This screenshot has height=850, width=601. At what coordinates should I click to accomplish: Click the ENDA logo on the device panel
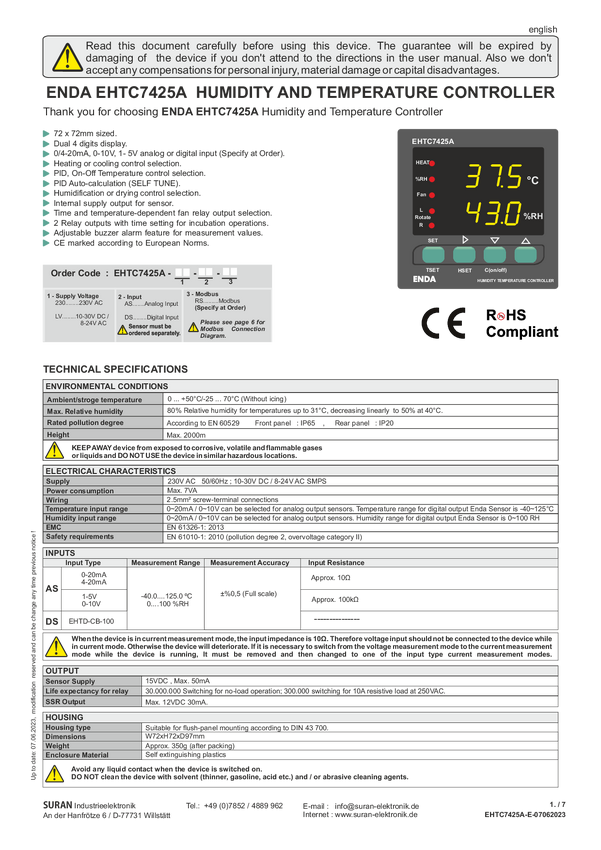point(424,279)
